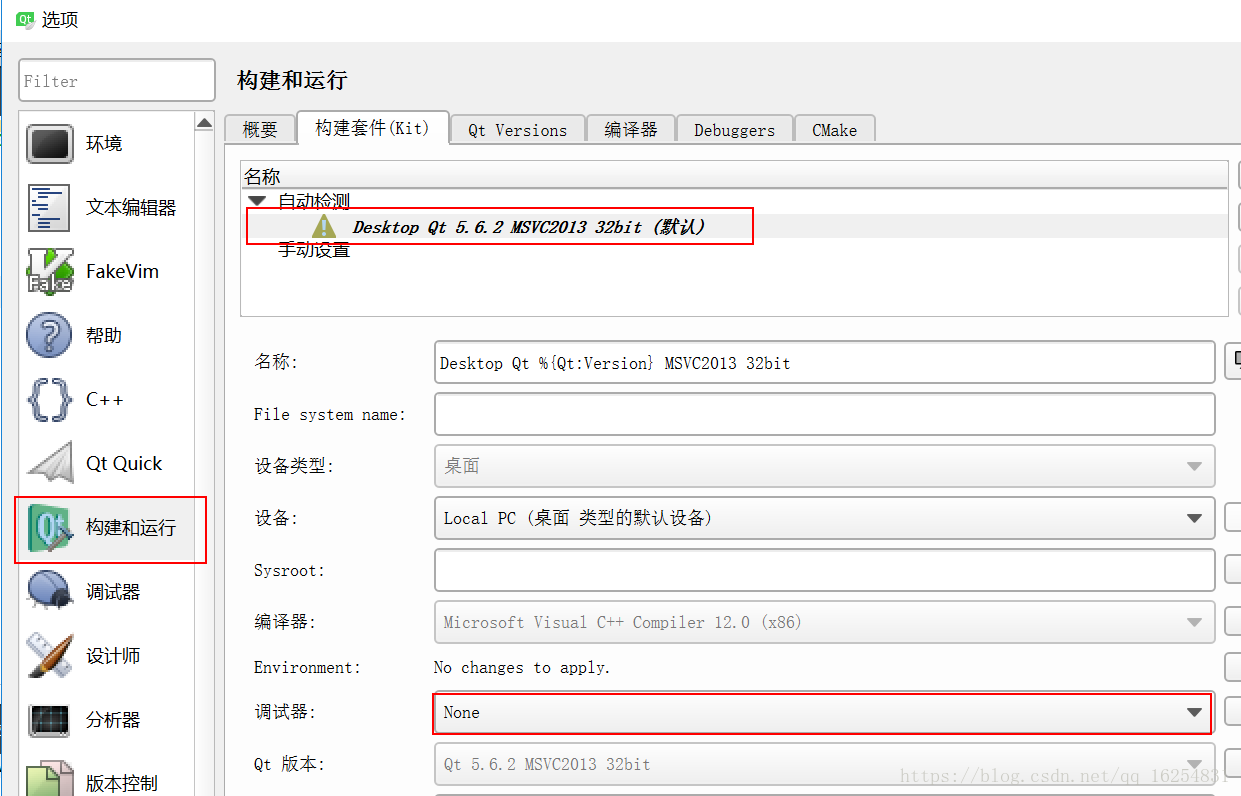Click the icon button beside 名称 field
The width and height of the screenshot is (1241, 796).
[1233, 362]
